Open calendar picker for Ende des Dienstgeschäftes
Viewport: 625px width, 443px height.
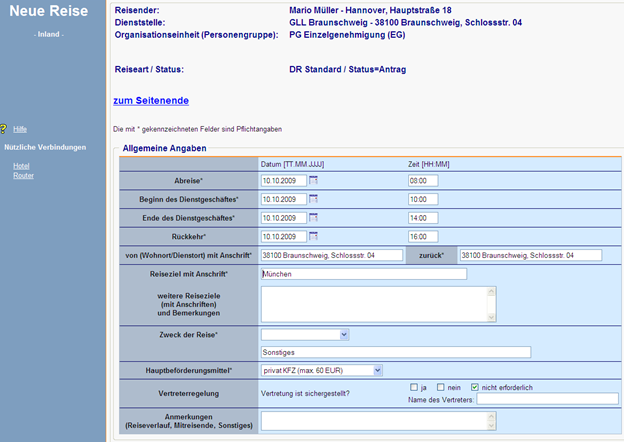pyautogui.click(x=314, y=217)
